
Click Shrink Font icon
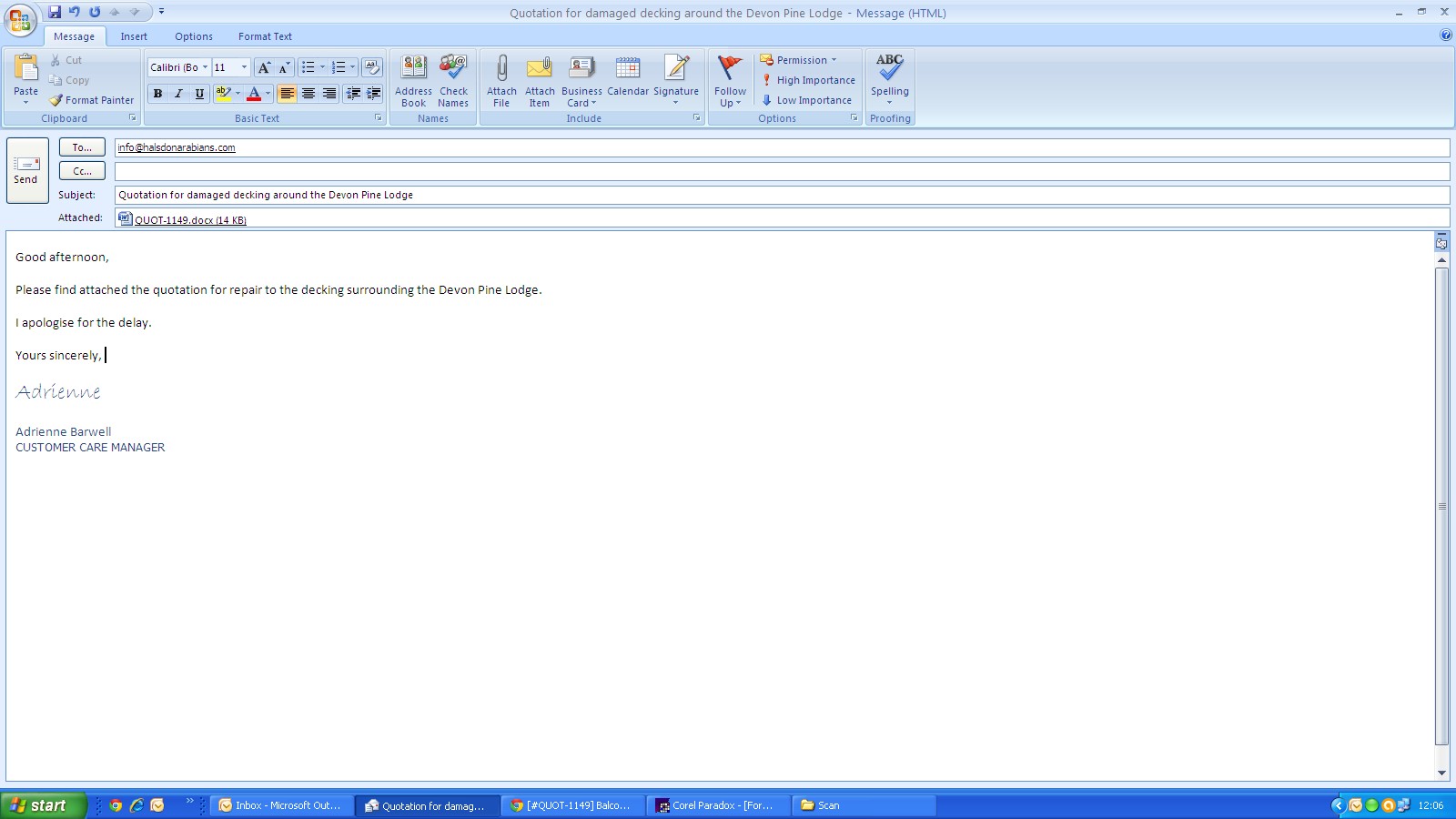tap(284, 67)
